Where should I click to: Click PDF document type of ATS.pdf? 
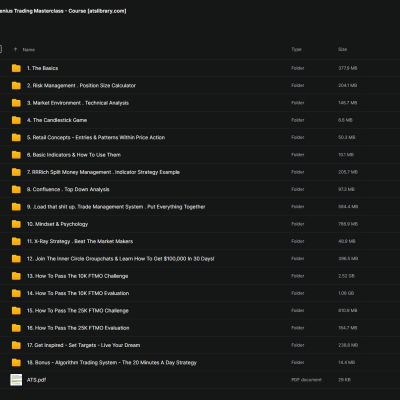click(306, 380)
